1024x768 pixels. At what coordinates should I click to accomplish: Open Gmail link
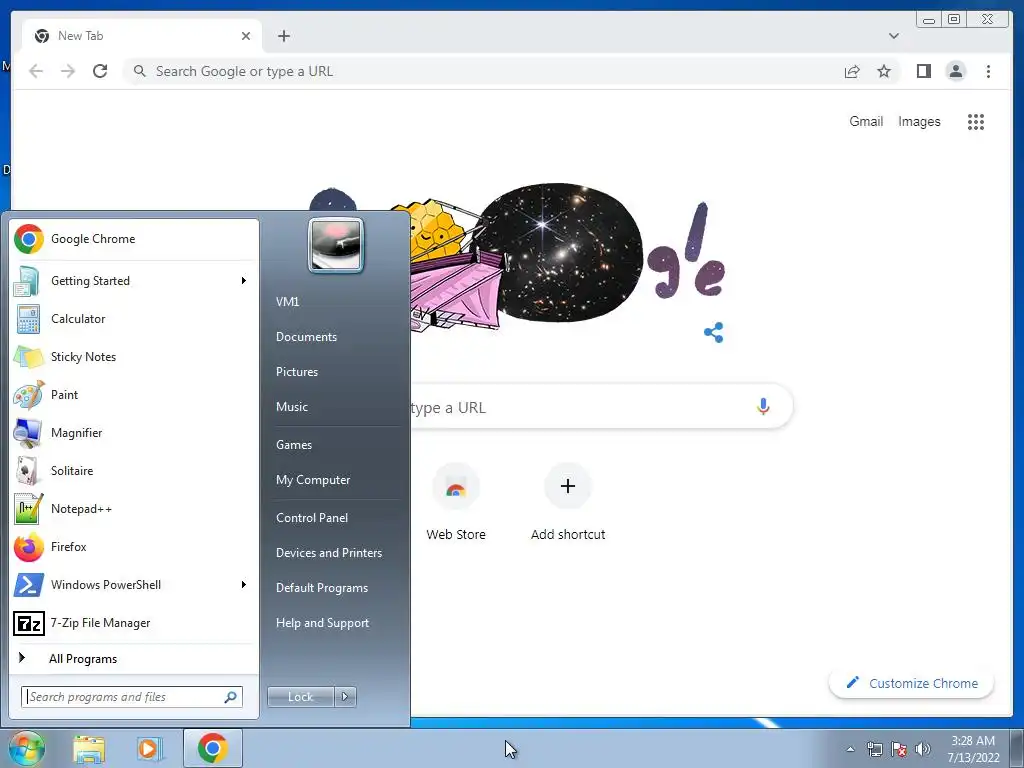pos(866,121)
